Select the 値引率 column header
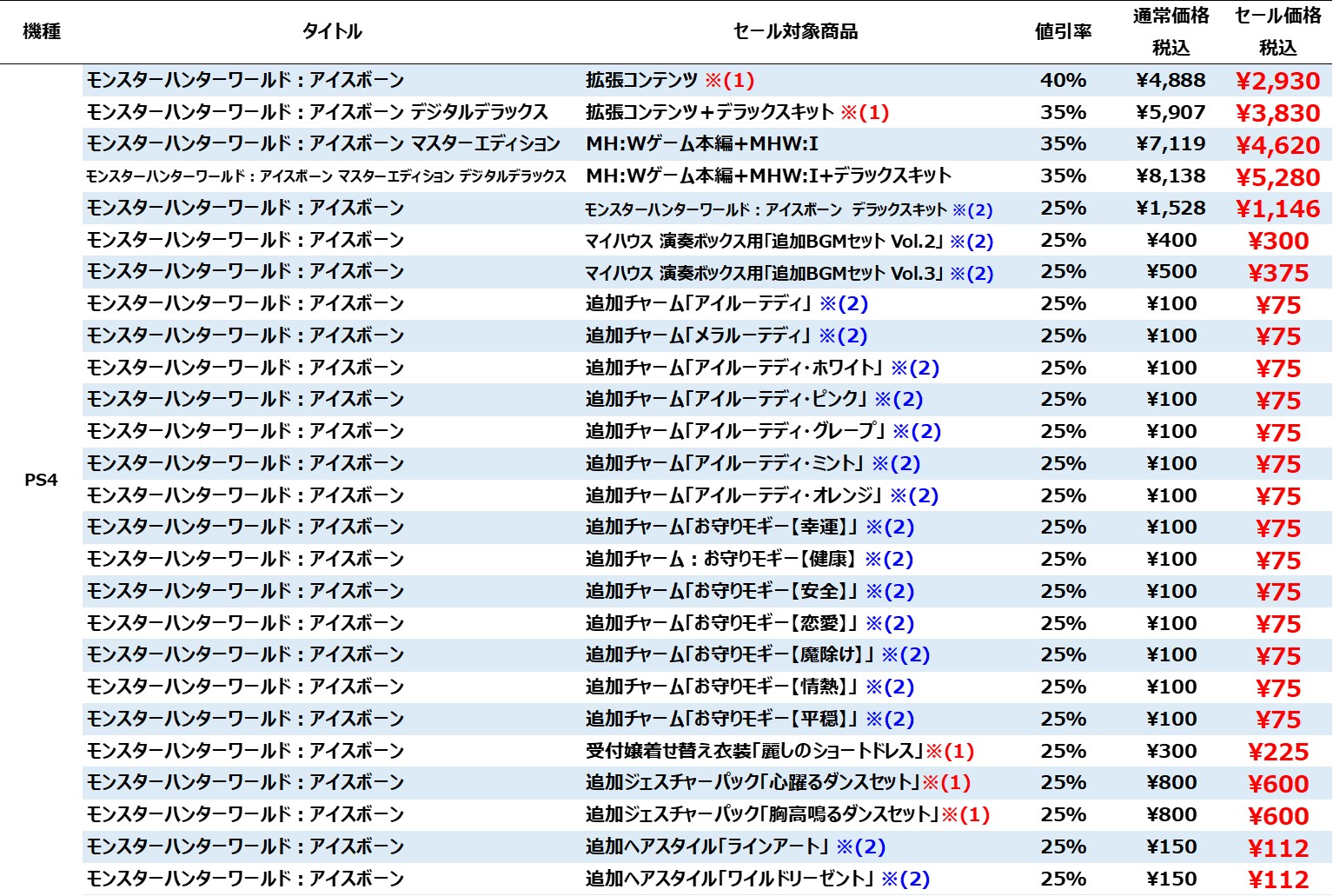Viewport: 1333px width, 896px height. tap(1063, 31)
